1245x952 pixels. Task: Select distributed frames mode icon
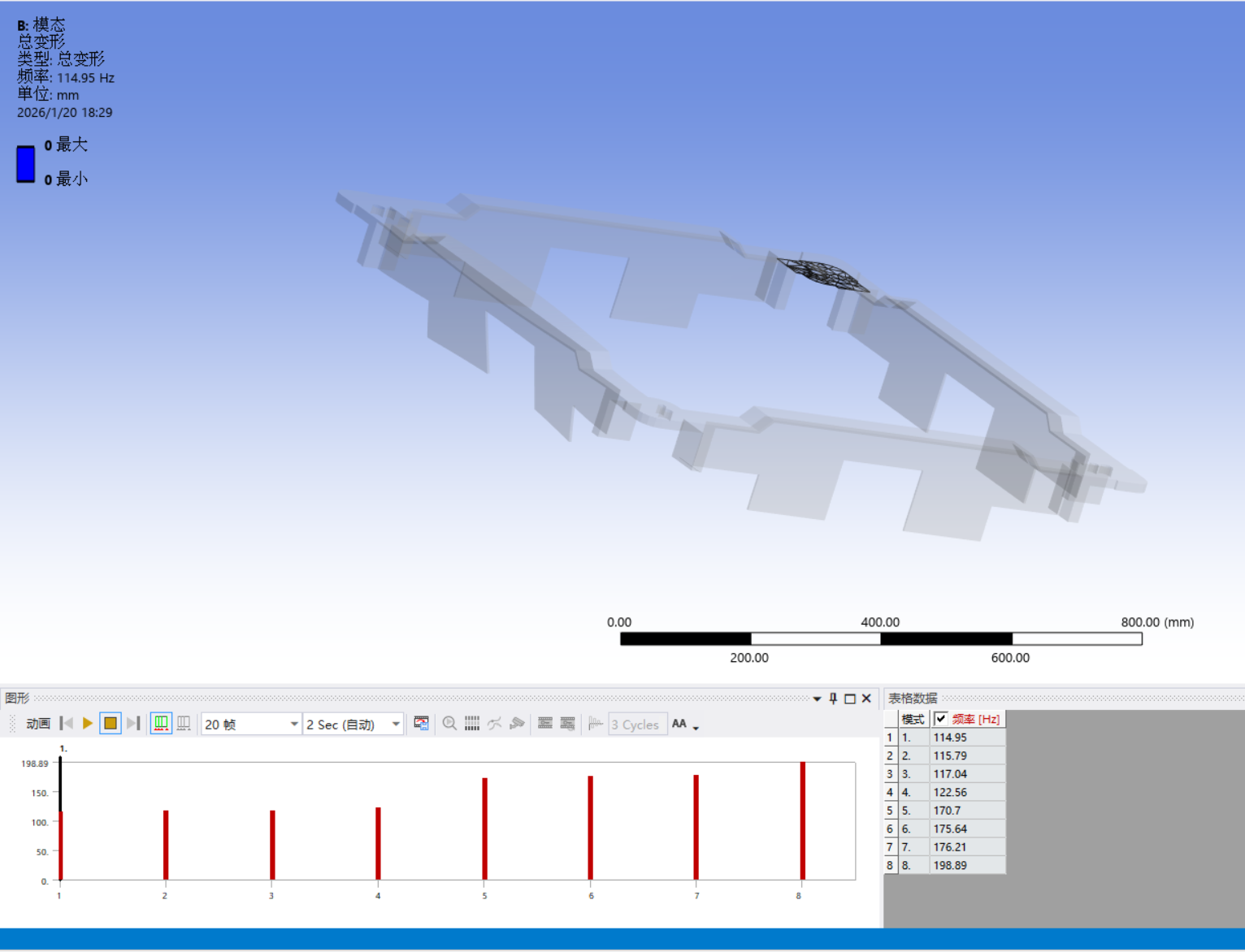[x=161, y=723]
